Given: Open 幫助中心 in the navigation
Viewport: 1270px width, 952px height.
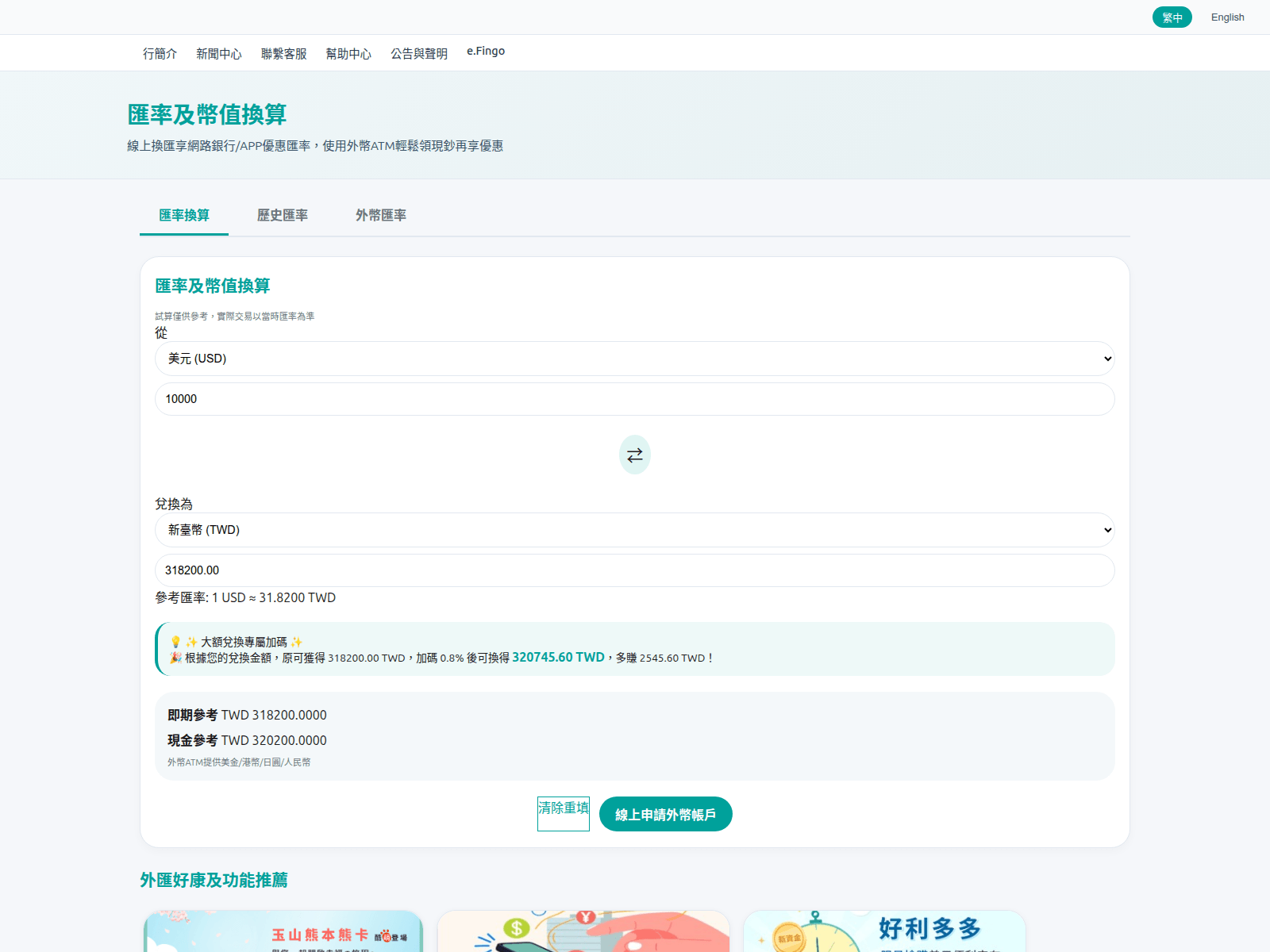Looking at the screenshot, I should point(348,53).
